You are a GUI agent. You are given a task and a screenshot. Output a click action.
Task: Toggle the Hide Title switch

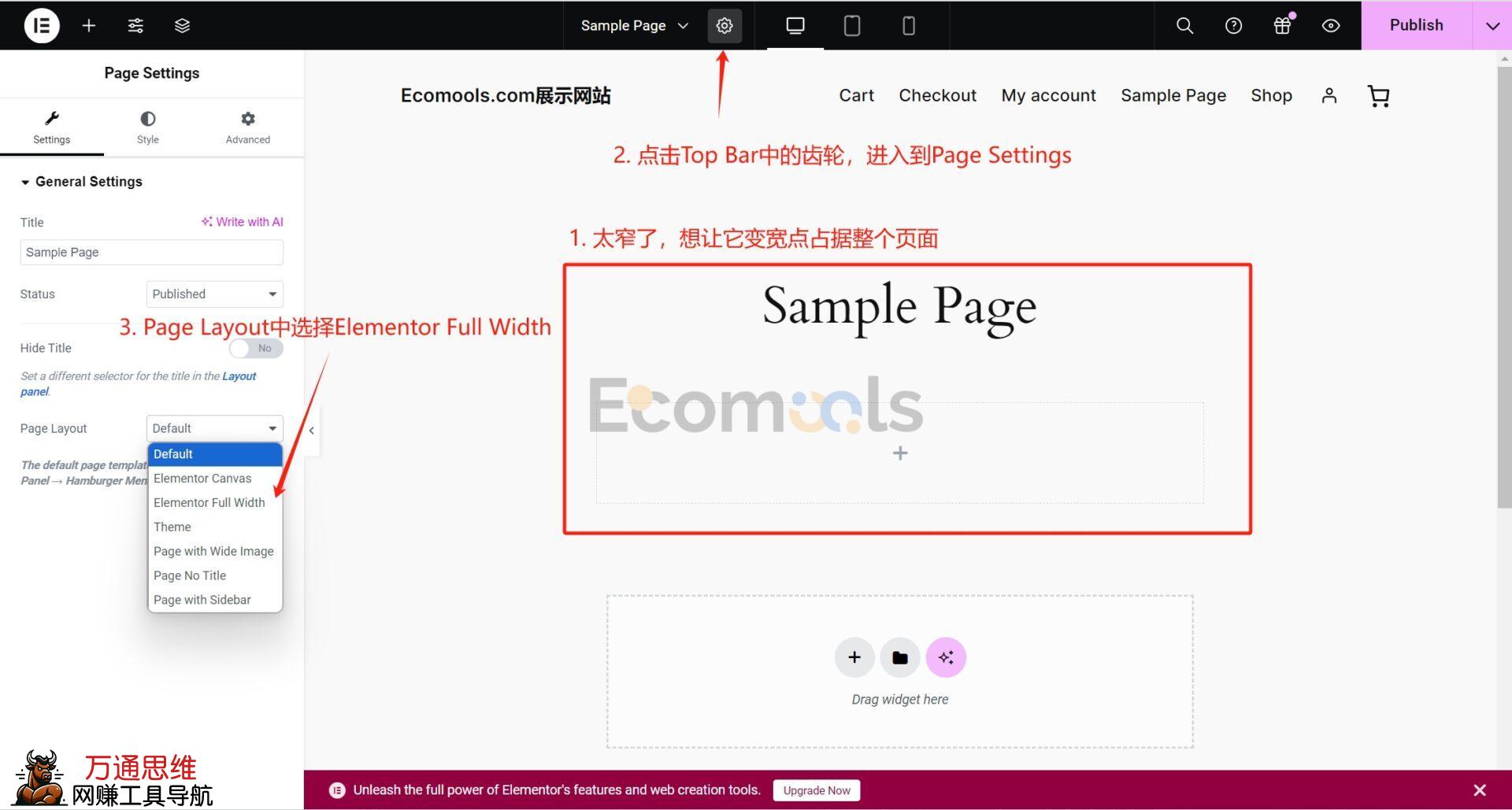point(256,348)
